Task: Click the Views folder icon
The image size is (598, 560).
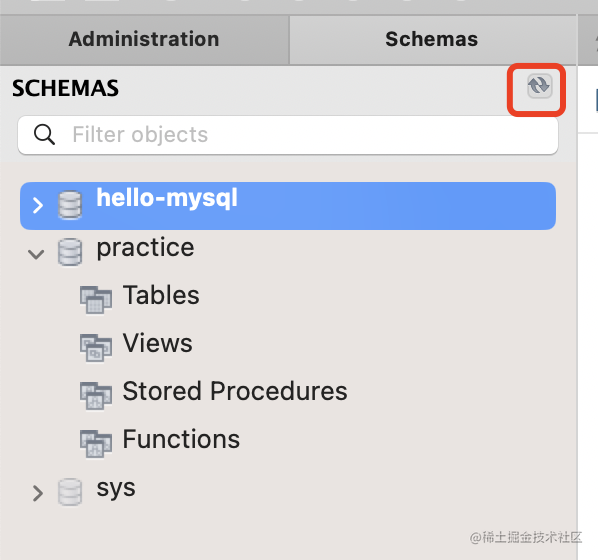Action: 96,348
